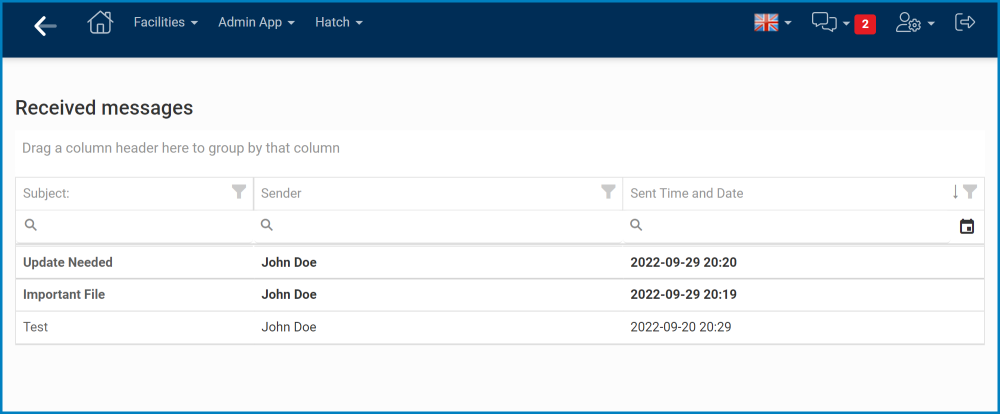Open the user settings gear icon
Screen dimensions: 1000x414
[909, 23]
